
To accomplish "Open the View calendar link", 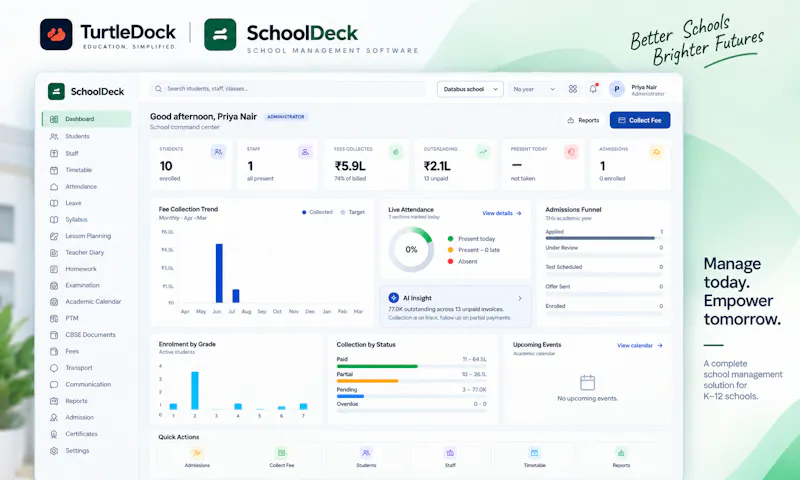I will (640, 345).
